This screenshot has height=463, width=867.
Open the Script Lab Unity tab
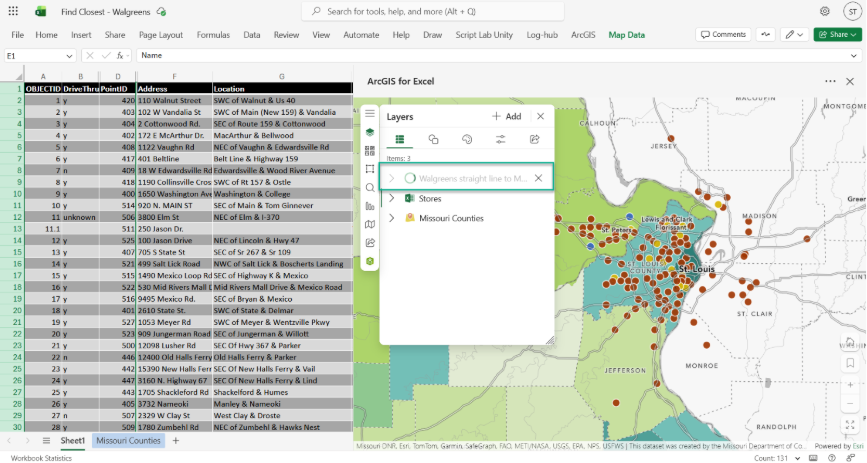[484, 35]
